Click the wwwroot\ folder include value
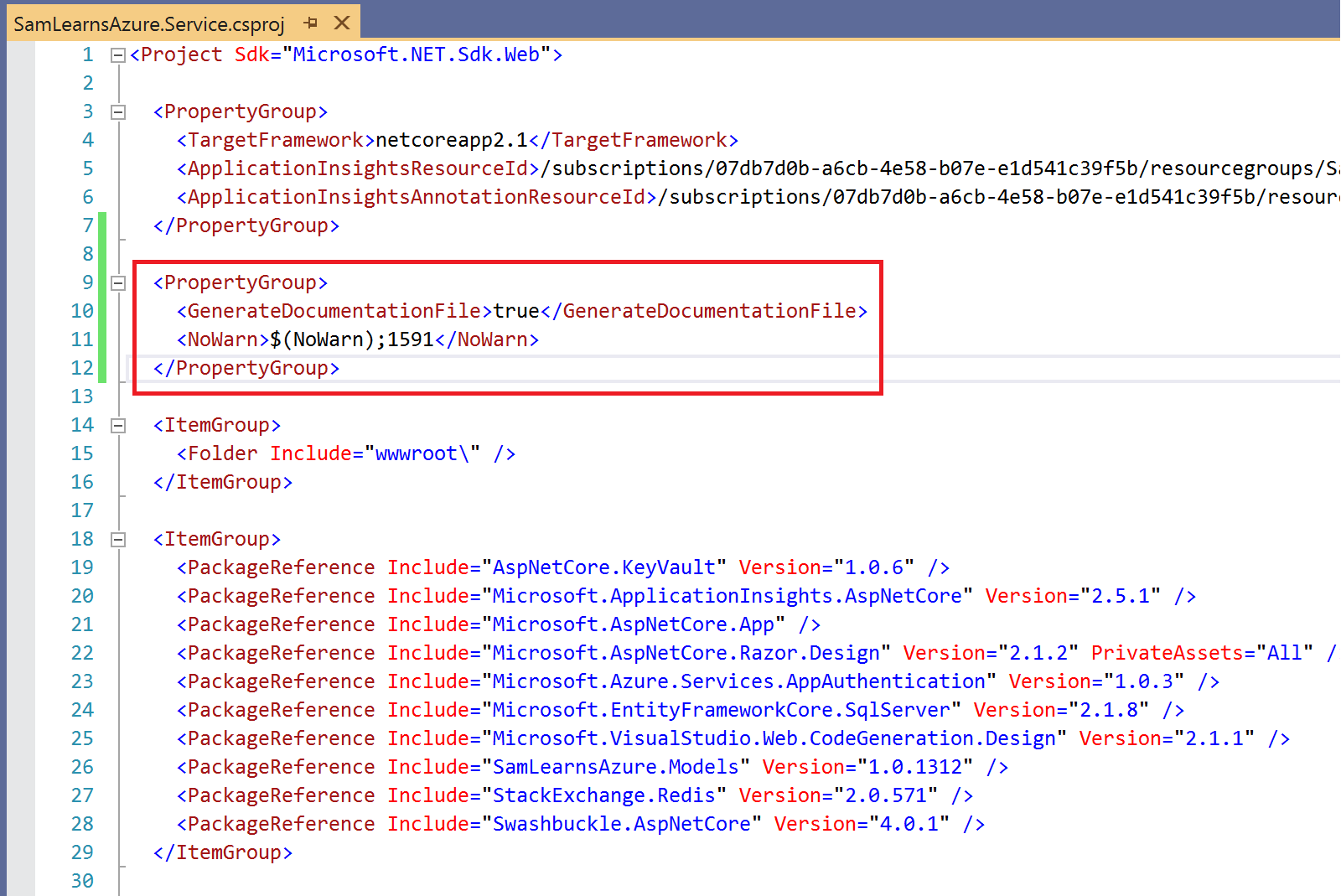The width and height of the screenshot is (1341, 896). point(422,453)
